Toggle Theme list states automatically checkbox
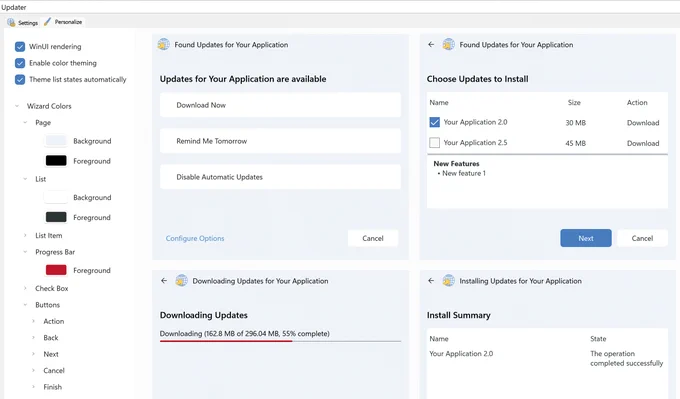Image resolution: width=680 pixels, height=399 pixels. [20, 79]
